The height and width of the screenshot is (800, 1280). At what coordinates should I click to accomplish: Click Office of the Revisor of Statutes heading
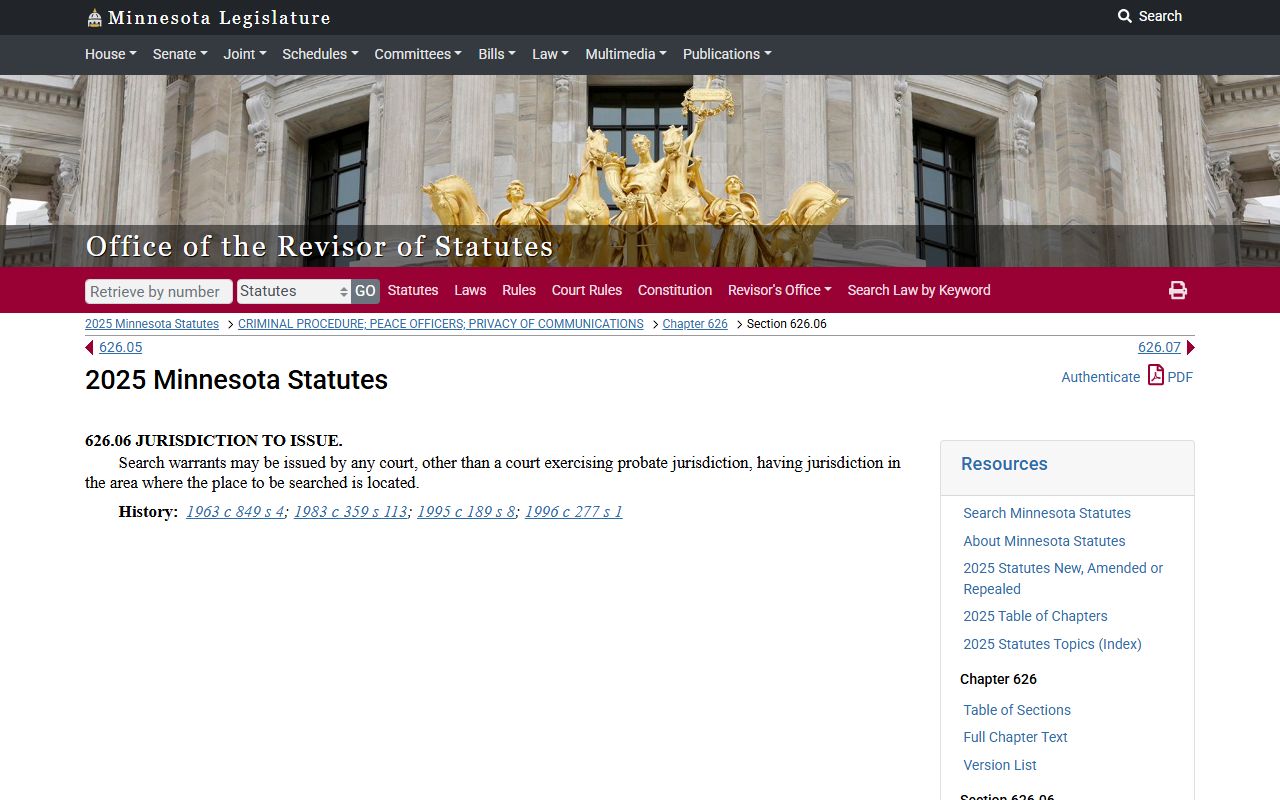[319, 246]
